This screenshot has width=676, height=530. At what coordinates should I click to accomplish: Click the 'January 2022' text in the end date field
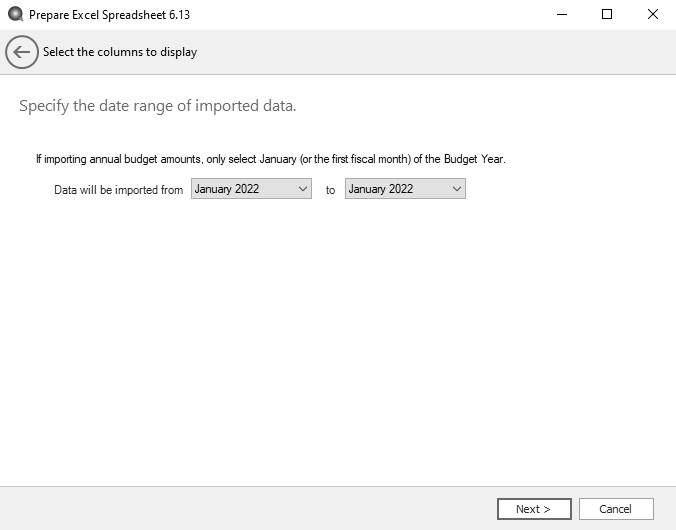pos(381,189)
